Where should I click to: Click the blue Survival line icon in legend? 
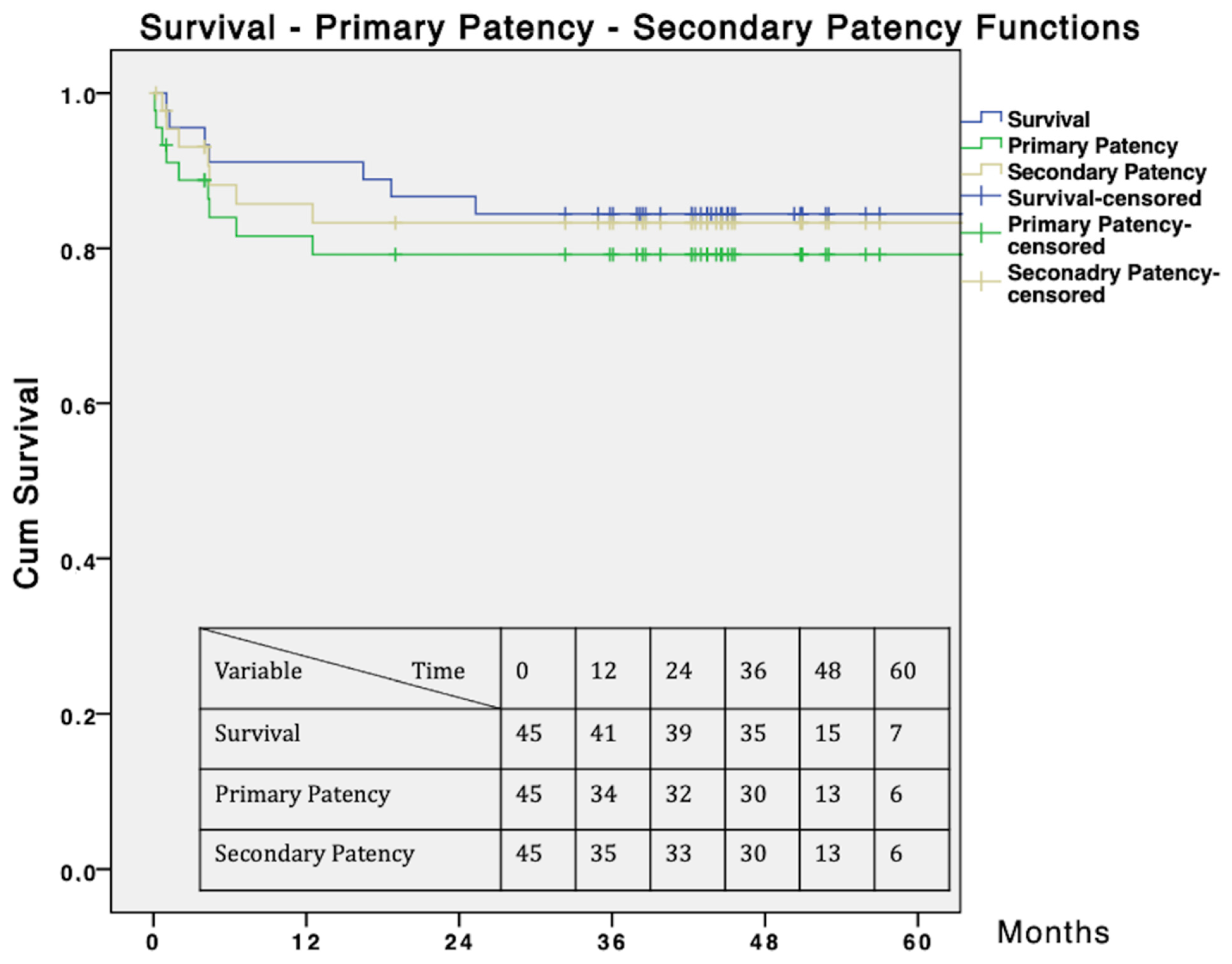(981, 117)
